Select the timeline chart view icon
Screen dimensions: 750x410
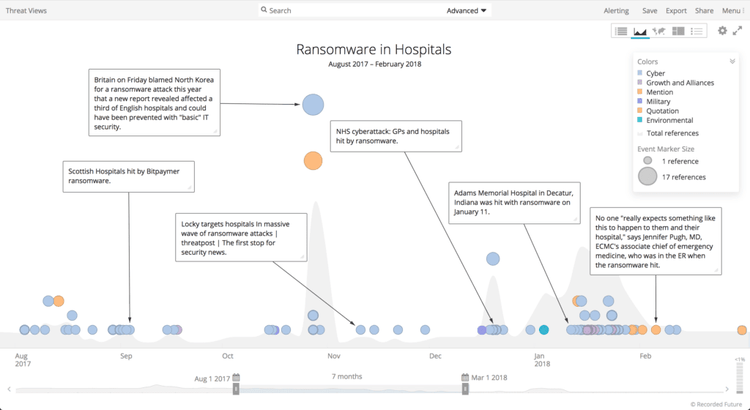tap(640, 31)
